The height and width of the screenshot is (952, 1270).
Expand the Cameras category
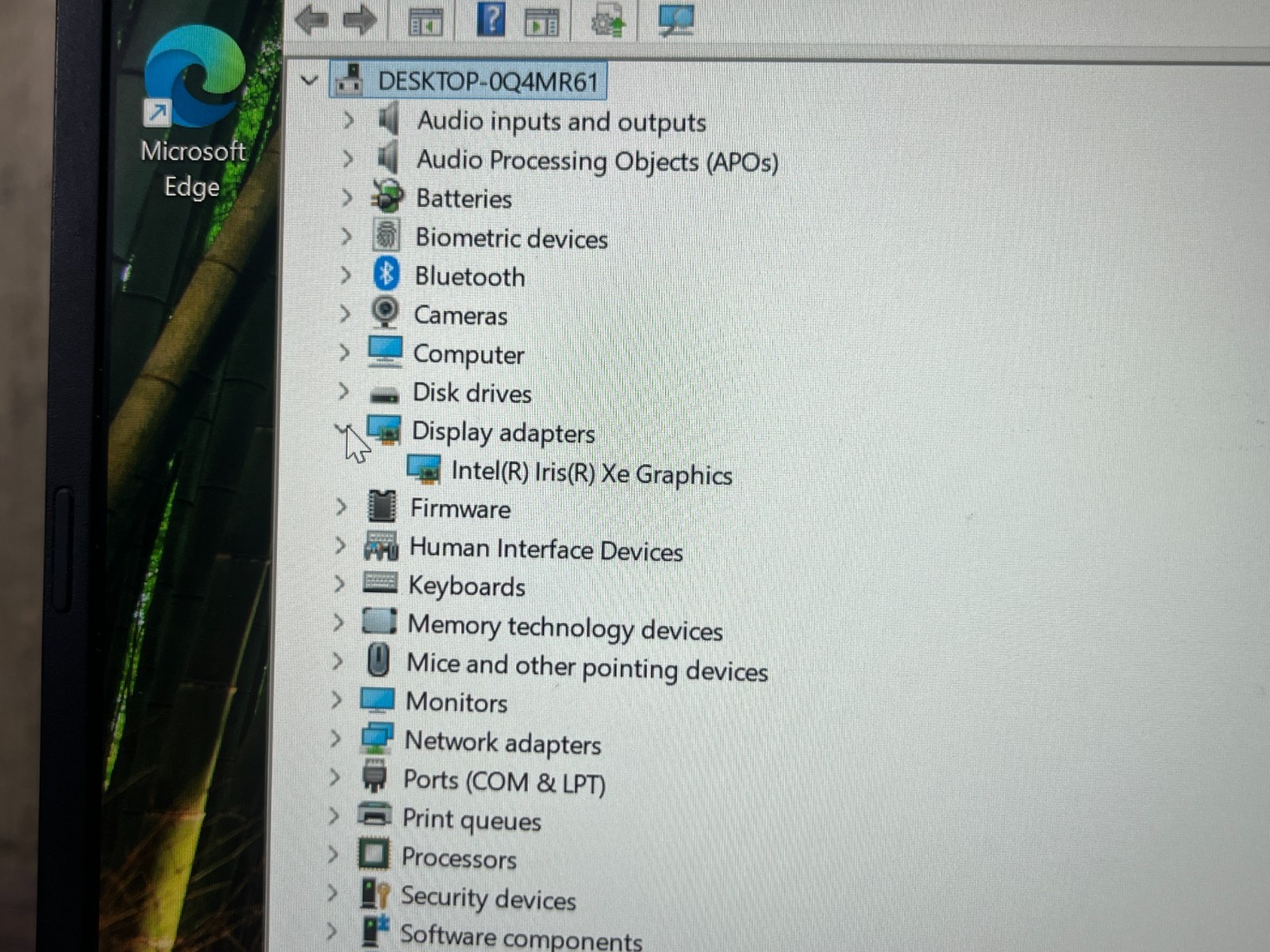click(x=344, y=313)
